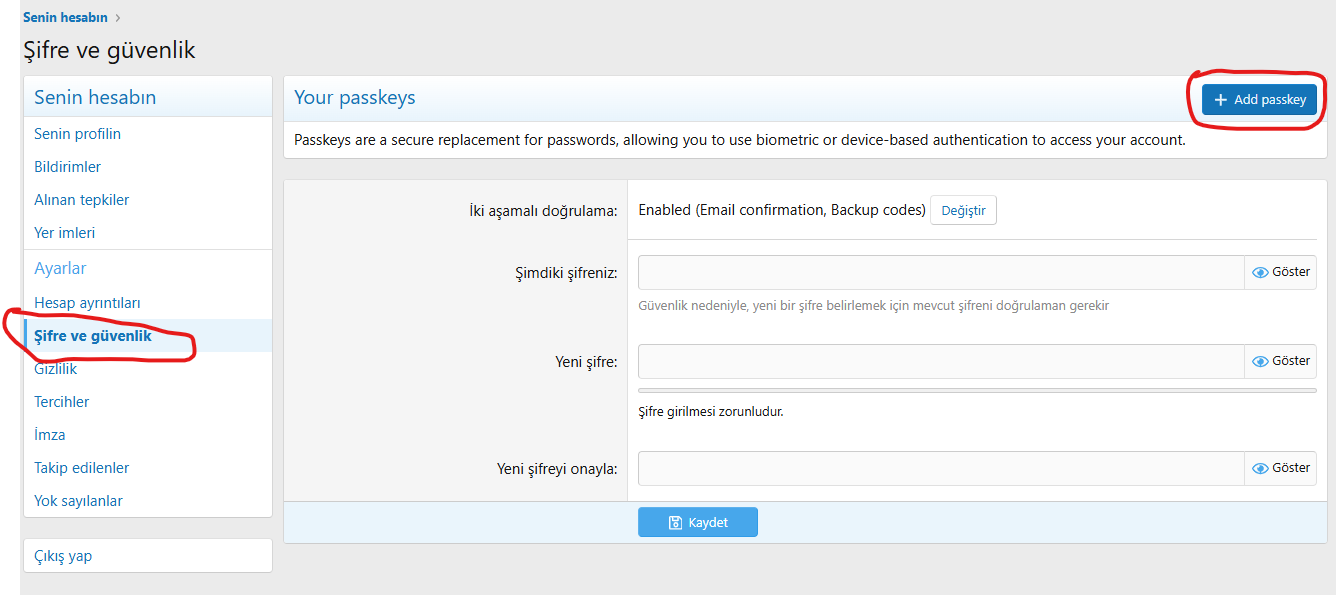Image resolution: width=1336 pixels, height=595 pixels.
Task: Click the plus icon on Add passkey
Action: 1220,100
